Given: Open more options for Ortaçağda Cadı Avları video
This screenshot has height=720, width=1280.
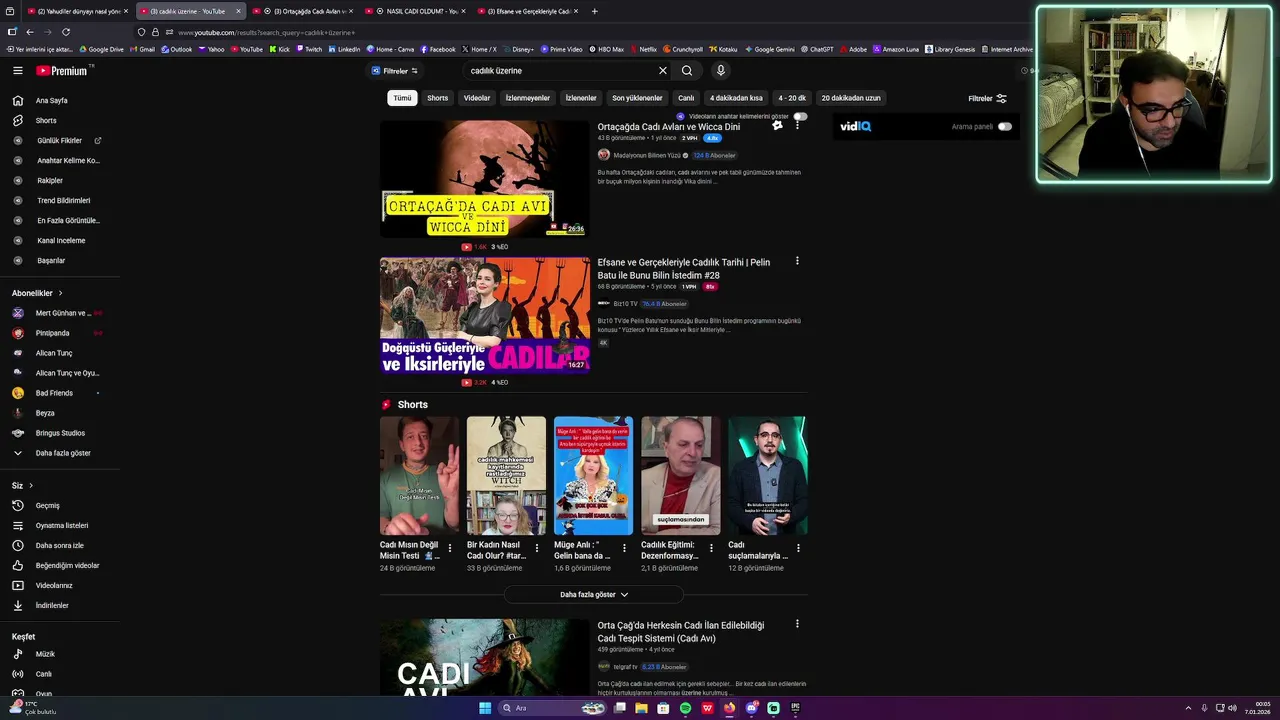Looking at the screenshot, I should [797, 126].
